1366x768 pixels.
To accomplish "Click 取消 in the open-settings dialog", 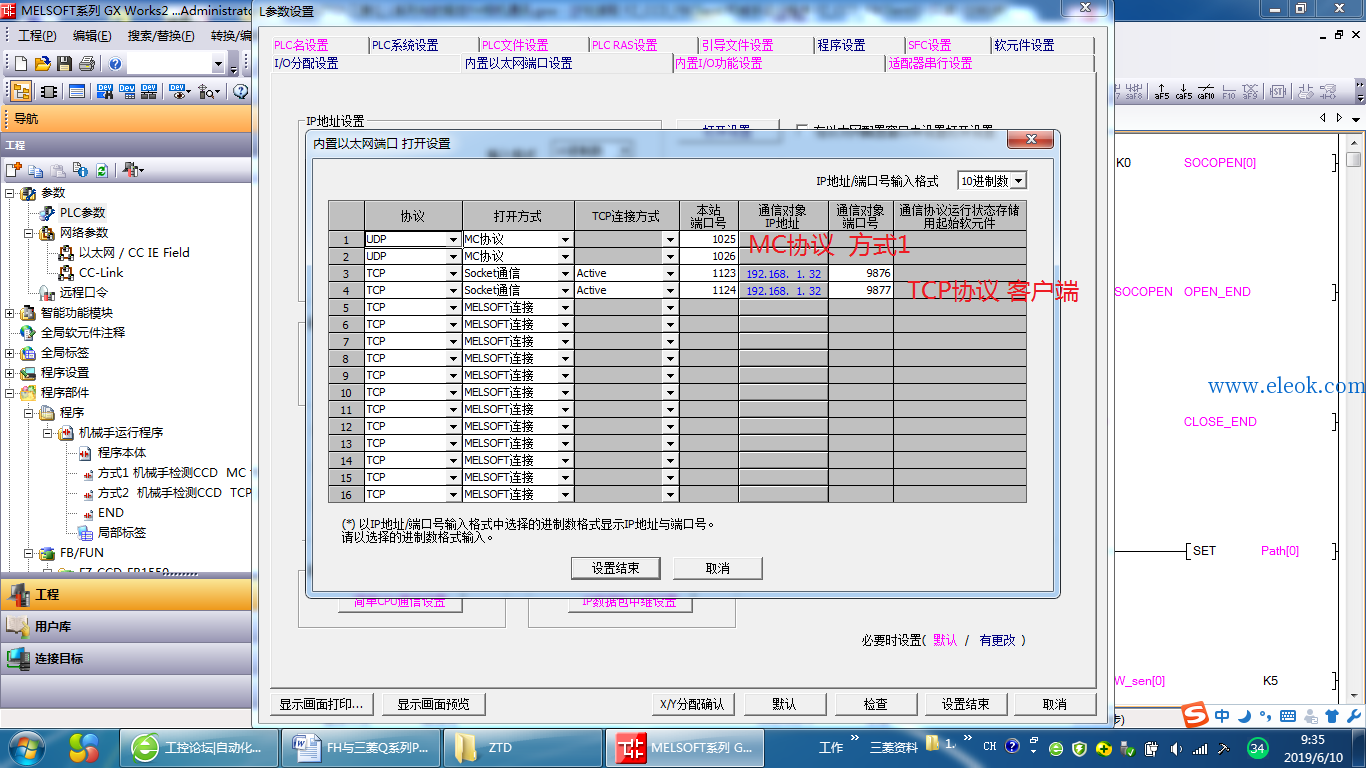I will 717,568.
